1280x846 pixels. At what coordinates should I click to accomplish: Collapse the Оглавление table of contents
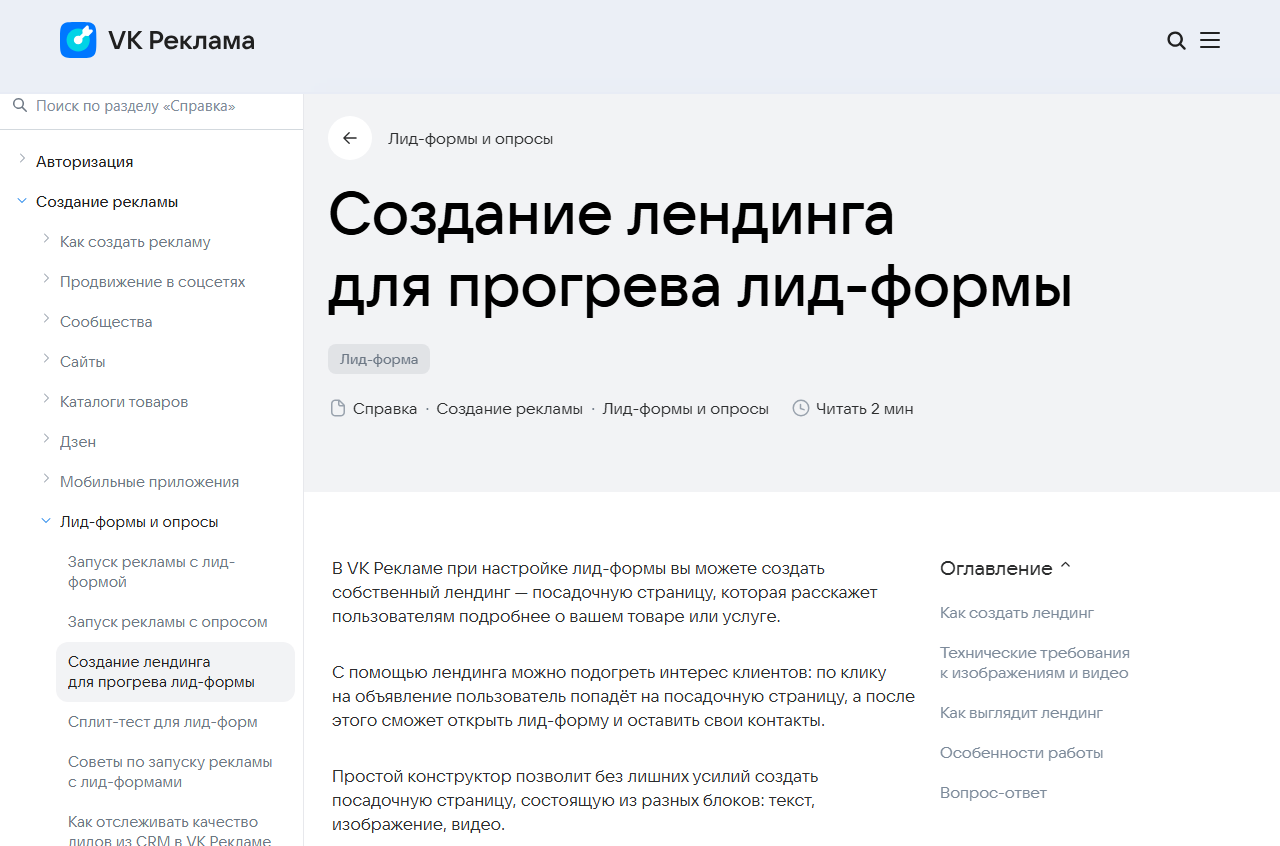[x=1065, y=566]
